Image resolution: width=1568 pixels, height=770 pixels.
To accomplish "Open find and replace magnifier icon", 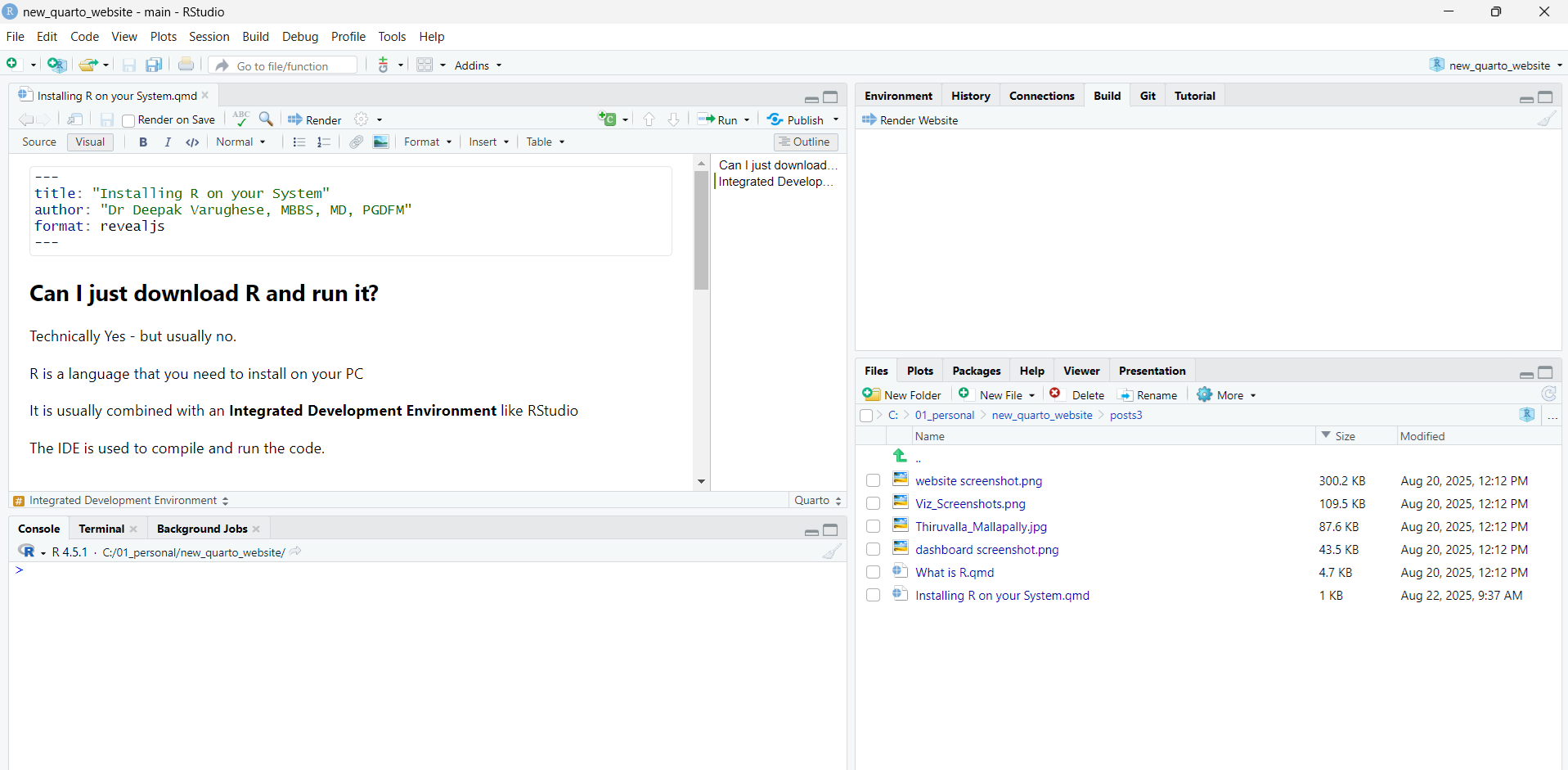I will [266, 119].
